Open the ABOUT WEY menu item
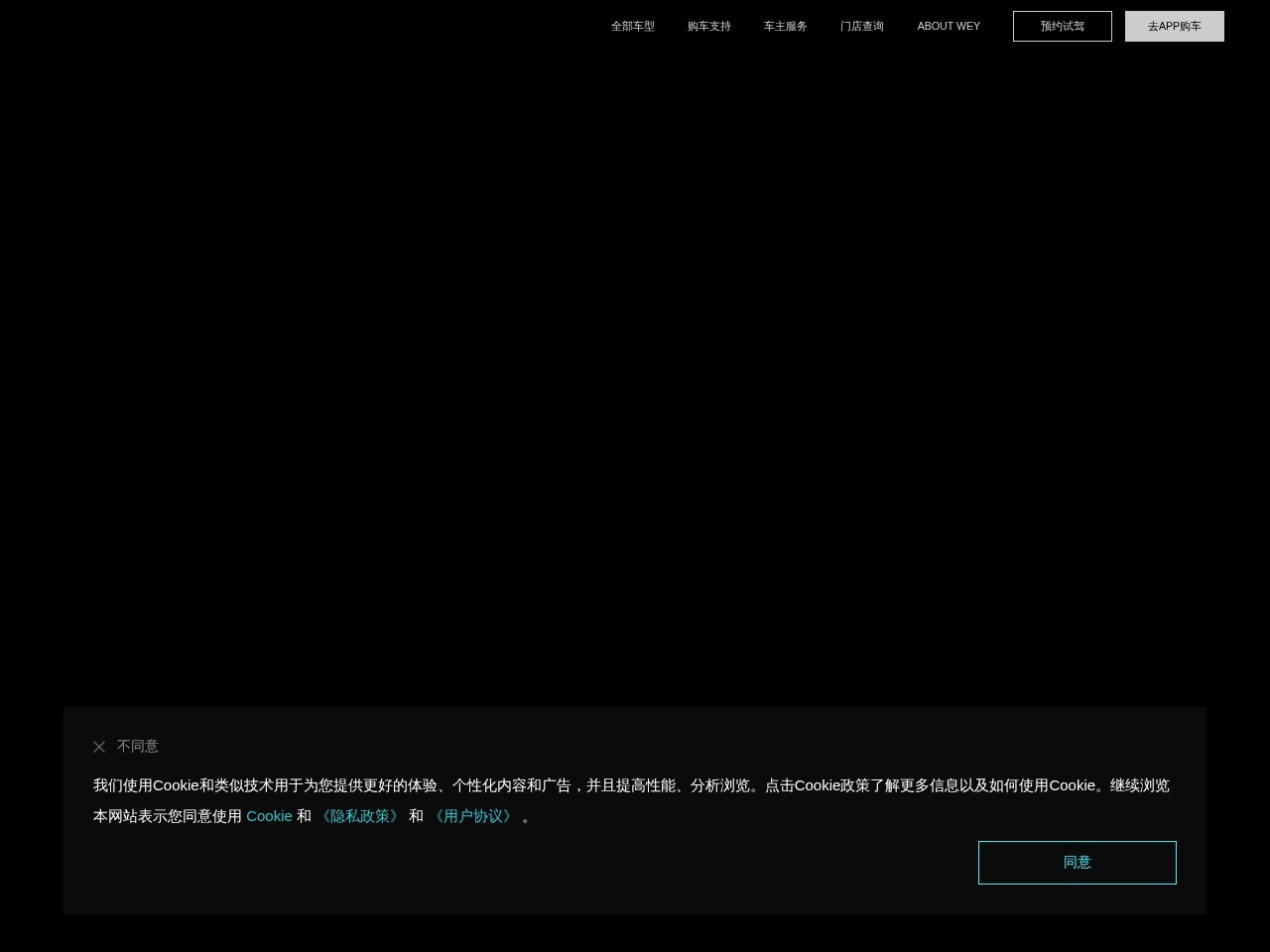The image size is (1270, 952). [948, 26]
